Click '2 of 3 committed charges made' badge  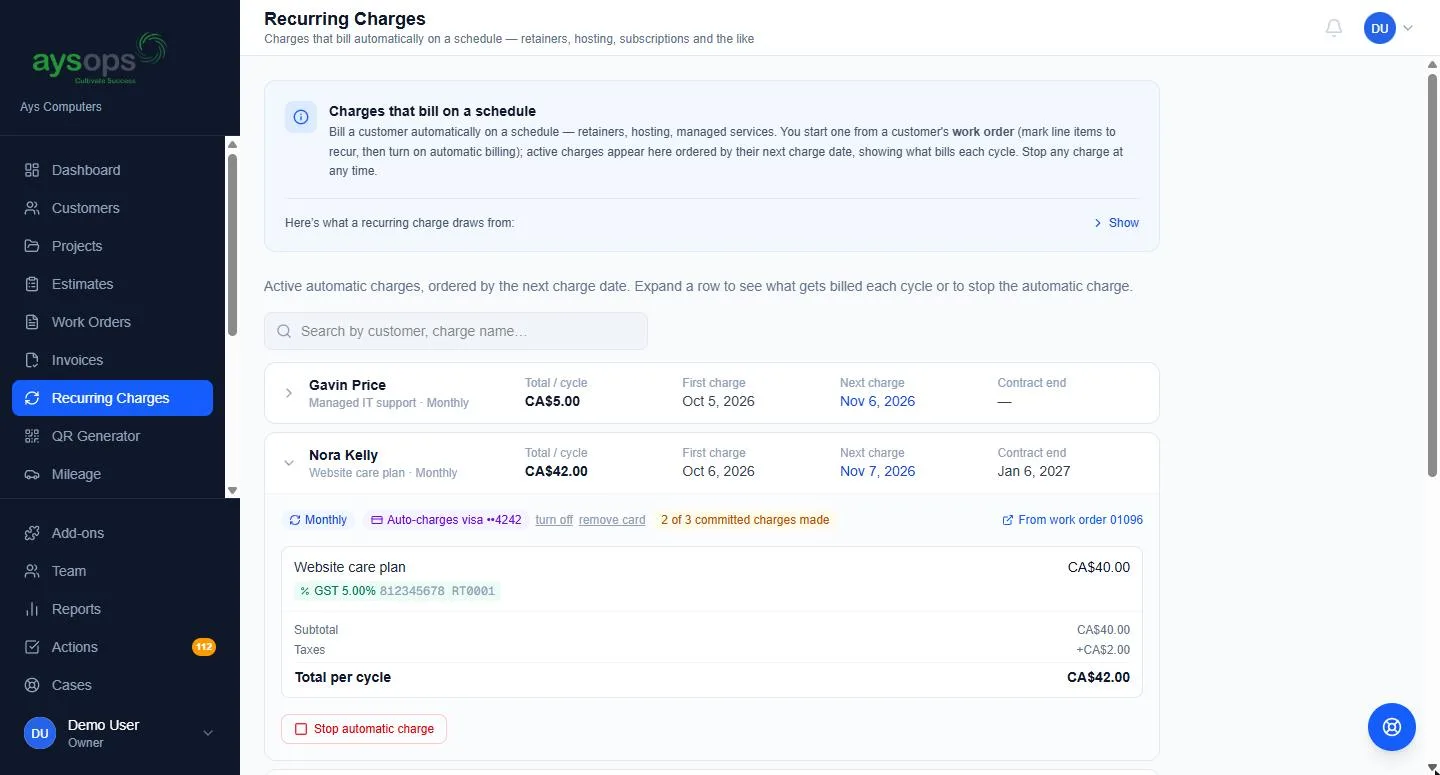coord(745,520)
